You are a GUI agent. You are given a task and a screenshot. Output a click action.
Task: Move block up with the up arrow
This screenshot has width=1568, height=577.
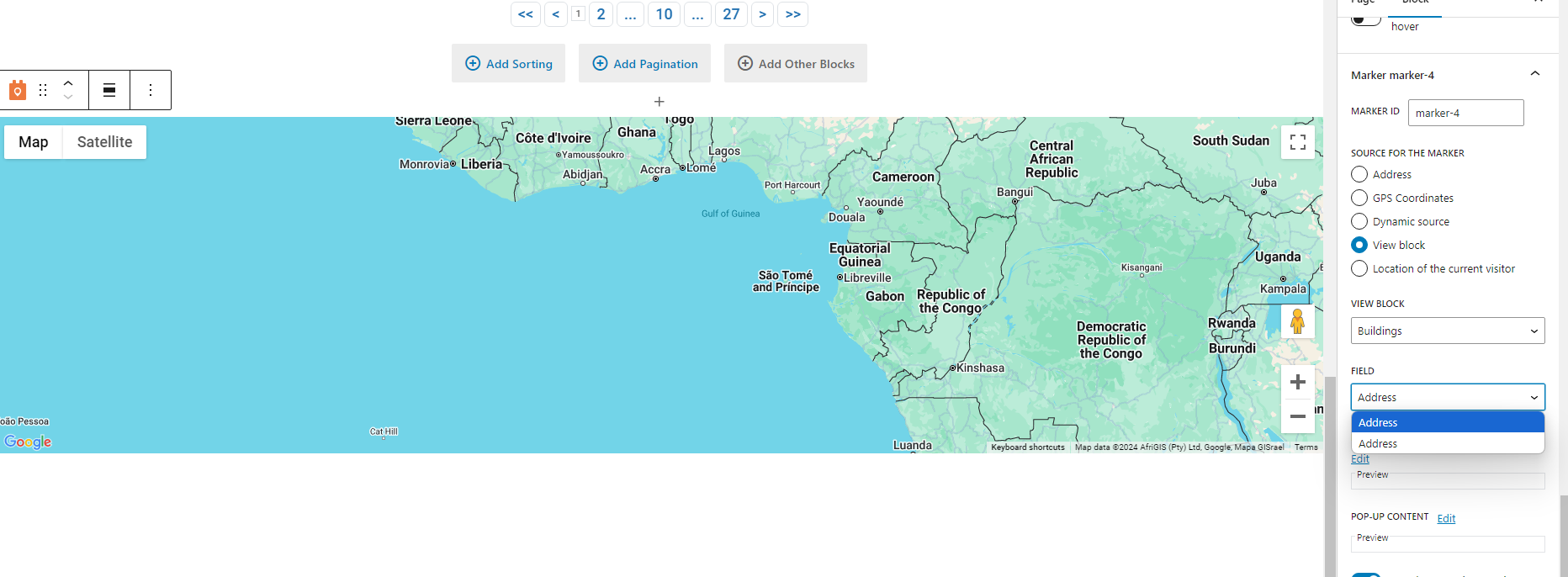coord(68,83)
